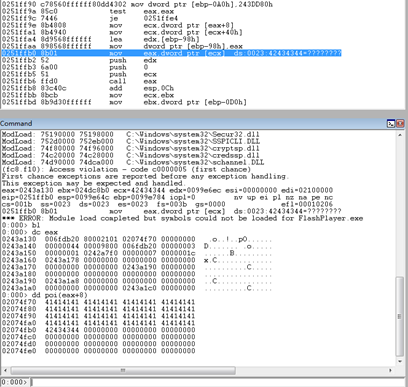Click the up arrow of the vertical scrollbar

(400, 135)
